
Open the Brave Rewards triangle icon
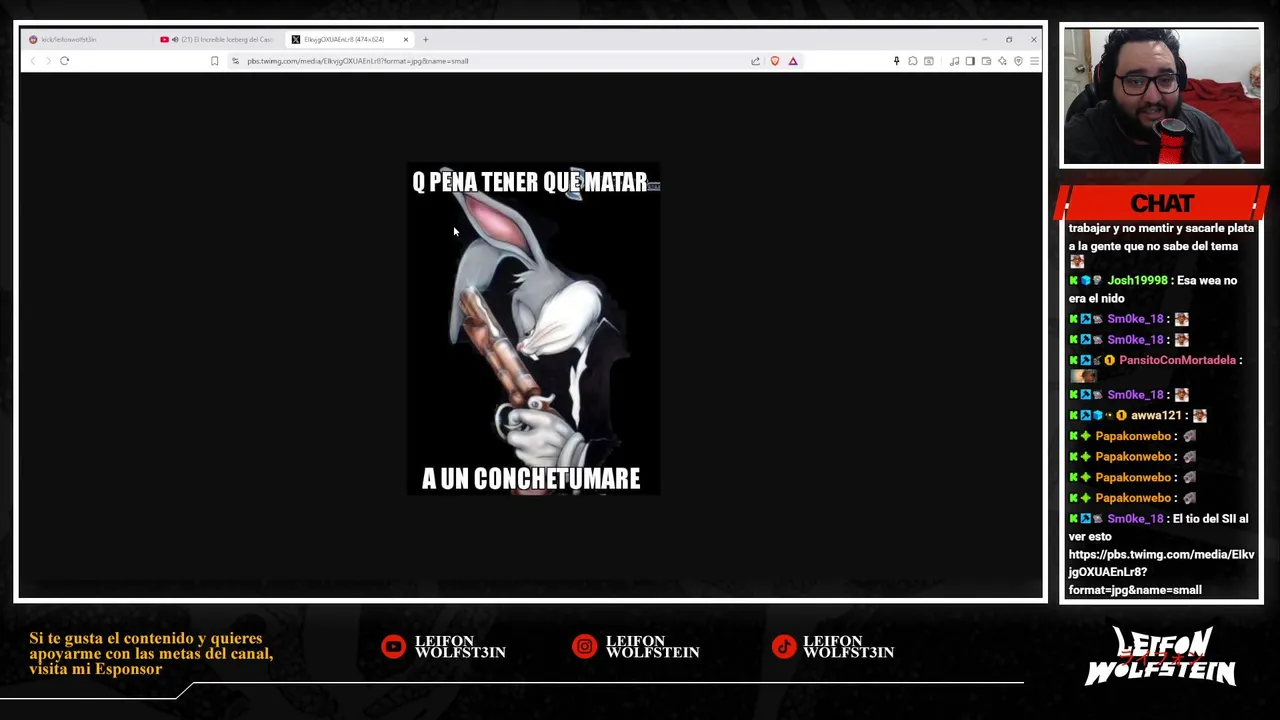coord(793,61)
